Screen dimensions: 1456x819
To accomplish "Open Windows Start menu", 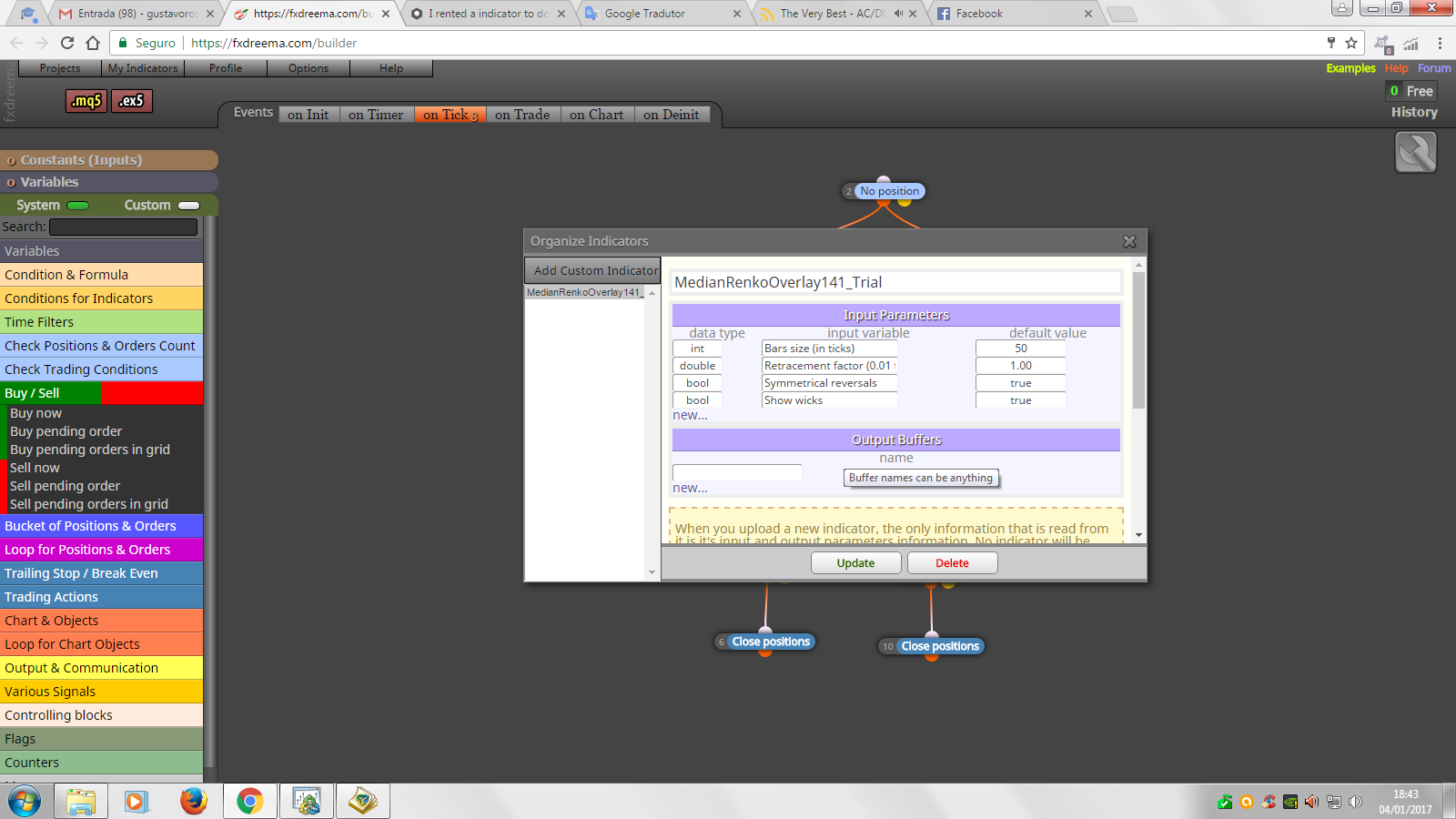I will pyautogui.click(x=25, y=802).
